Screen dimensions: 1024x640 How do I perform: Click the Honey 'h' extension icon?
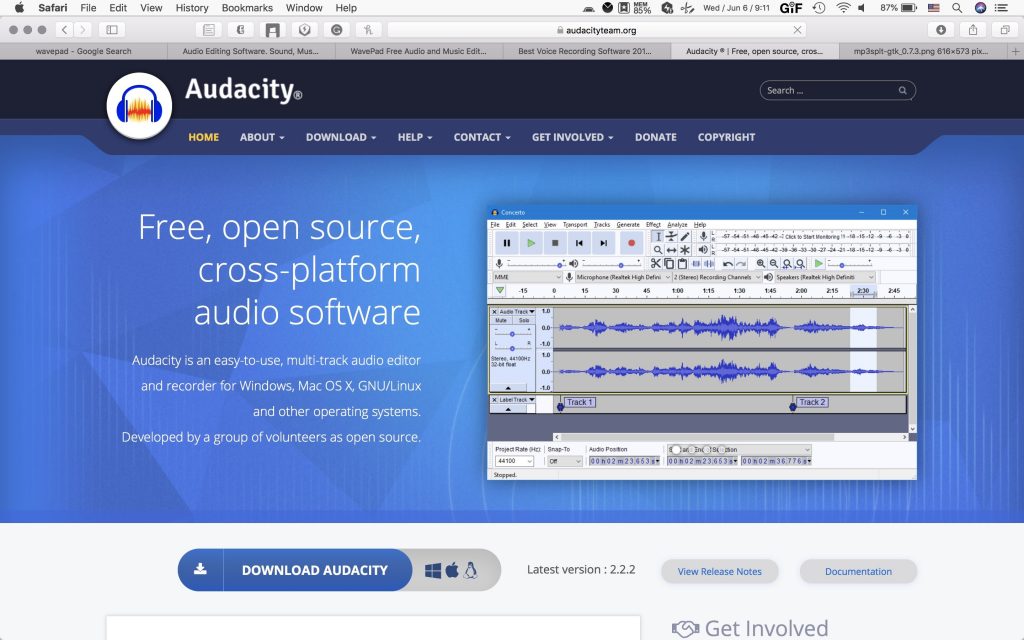(368, 29)
